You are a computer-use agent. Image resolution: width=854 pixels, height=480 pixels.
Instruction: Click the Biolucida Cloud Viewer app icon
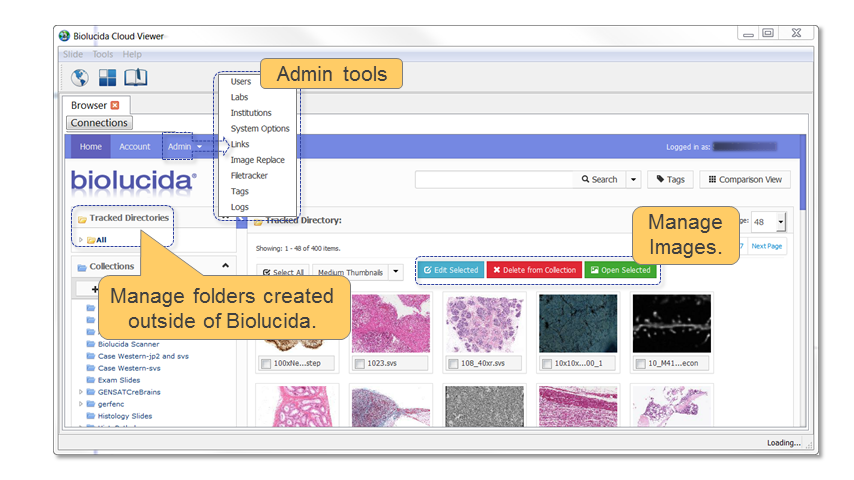coord(64,36)
